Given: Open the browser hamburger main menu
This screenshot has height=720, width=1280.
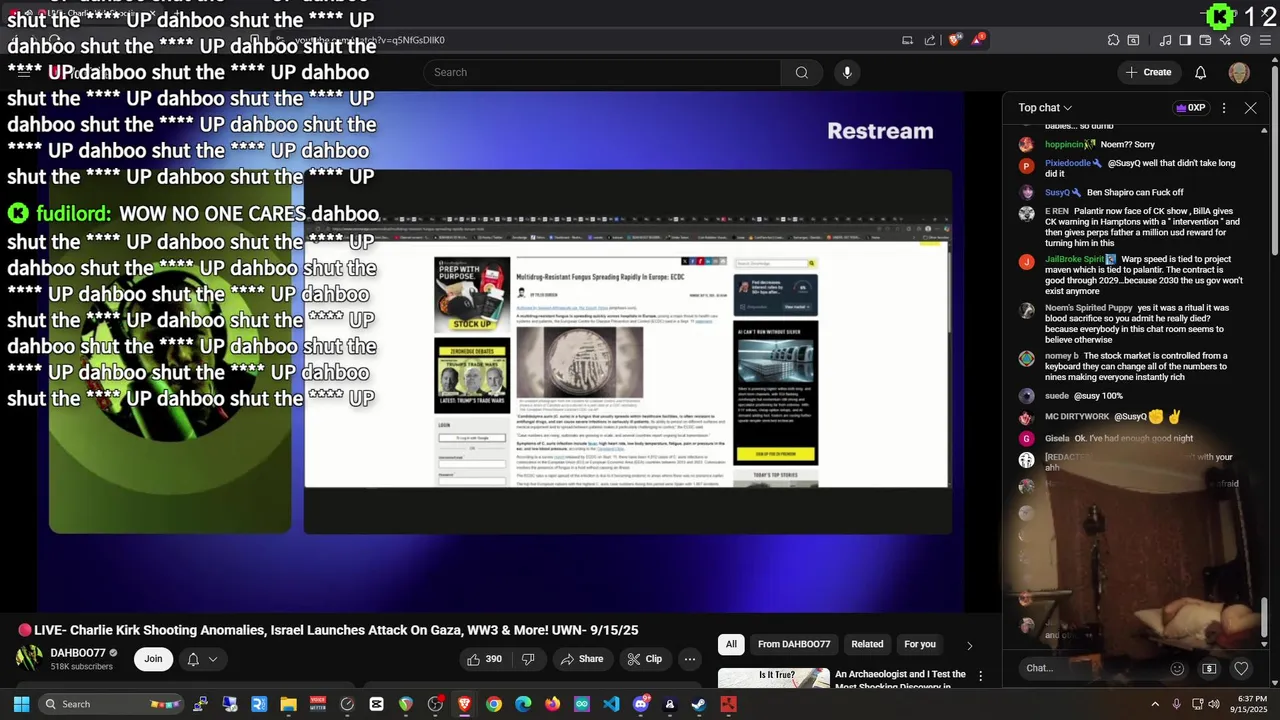Looking at the screenshot, I should coord(1266,40).
